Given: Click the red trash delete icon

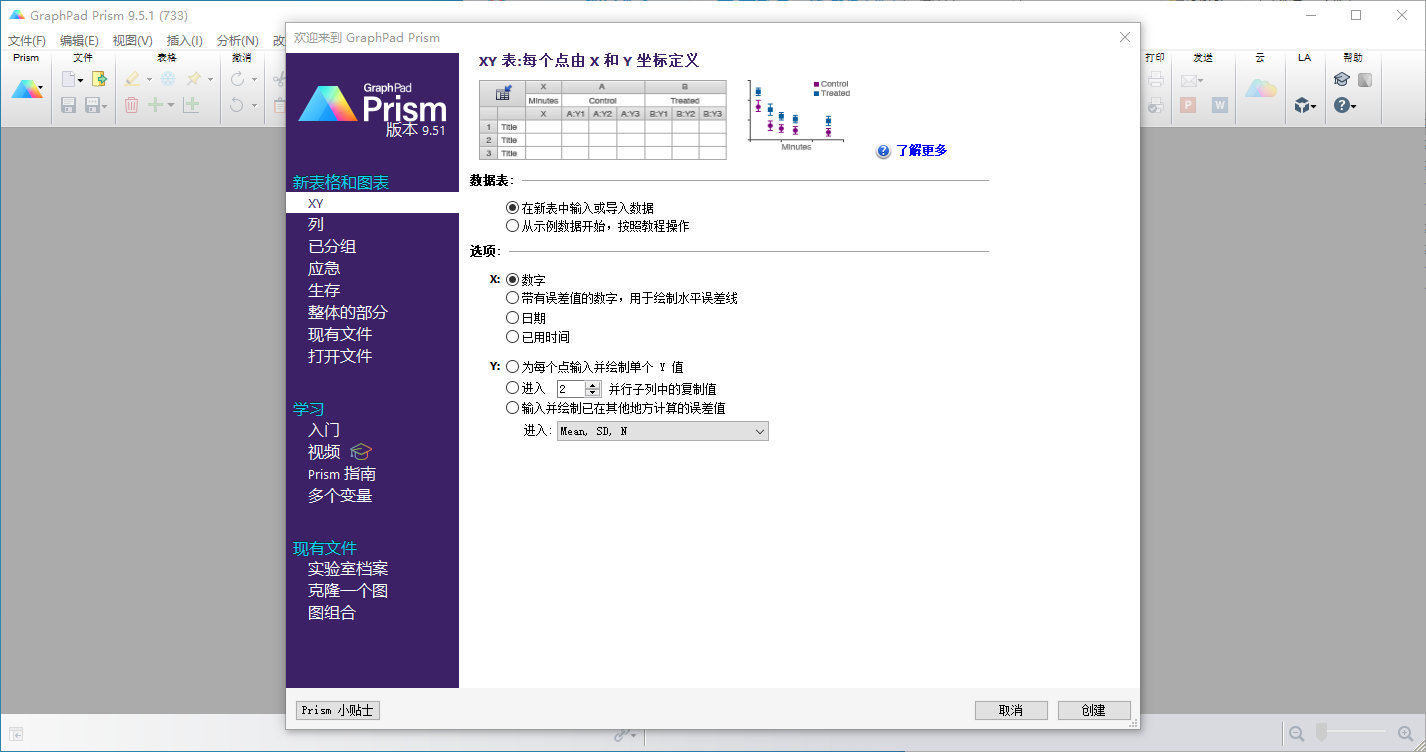Looking at the screenshot, I should click(x=132, y=105).
